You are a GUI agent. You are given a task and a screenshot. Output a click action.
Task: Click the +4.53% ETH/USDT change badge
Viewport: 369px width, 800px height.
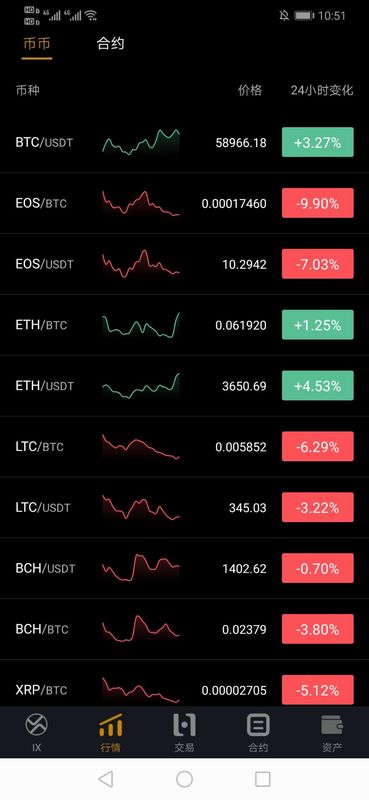coord(317,386)
